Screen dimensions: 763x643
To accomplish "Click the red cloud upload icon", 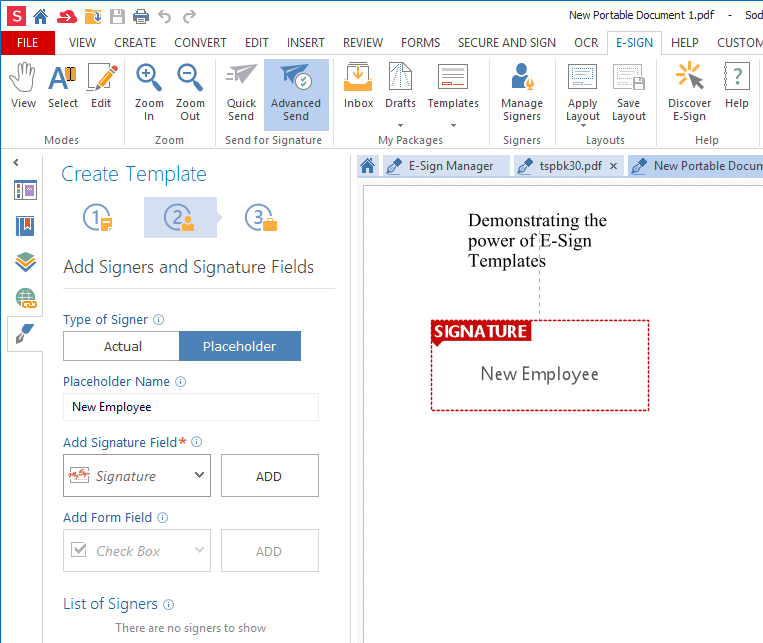I will point(67,17).
